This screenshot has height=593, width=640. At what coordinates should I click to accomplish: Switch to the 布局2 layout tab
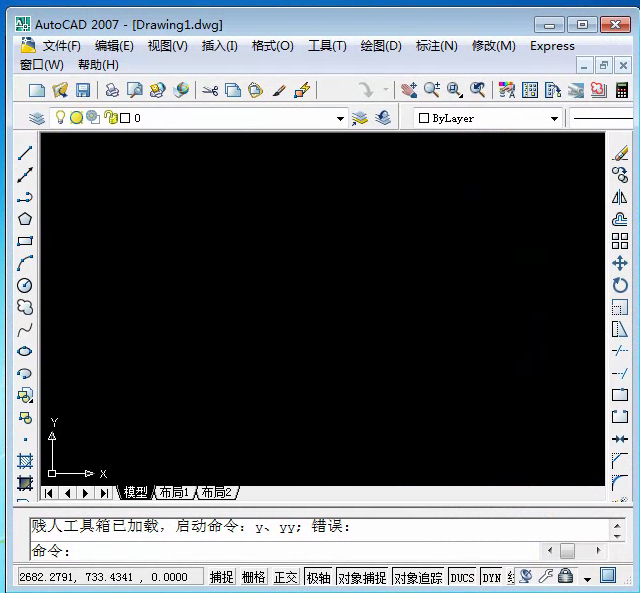point(217,493)
